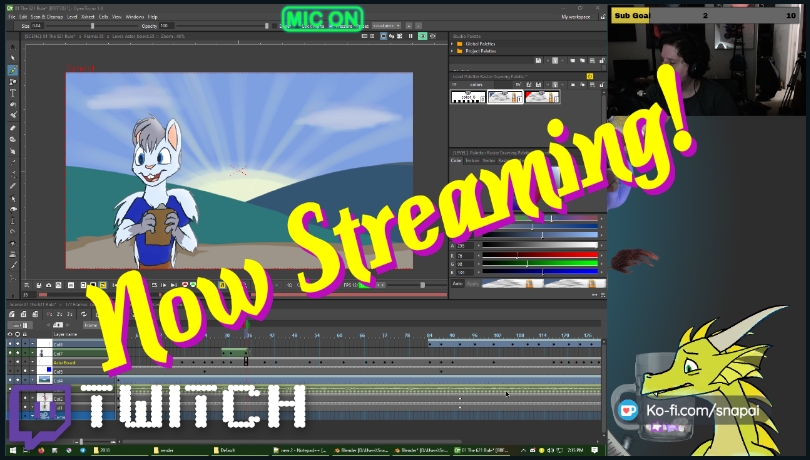The image size is (810, 460).
Task: Open the Cells menu
Action: pyautogui.click(x=103, y=17)
